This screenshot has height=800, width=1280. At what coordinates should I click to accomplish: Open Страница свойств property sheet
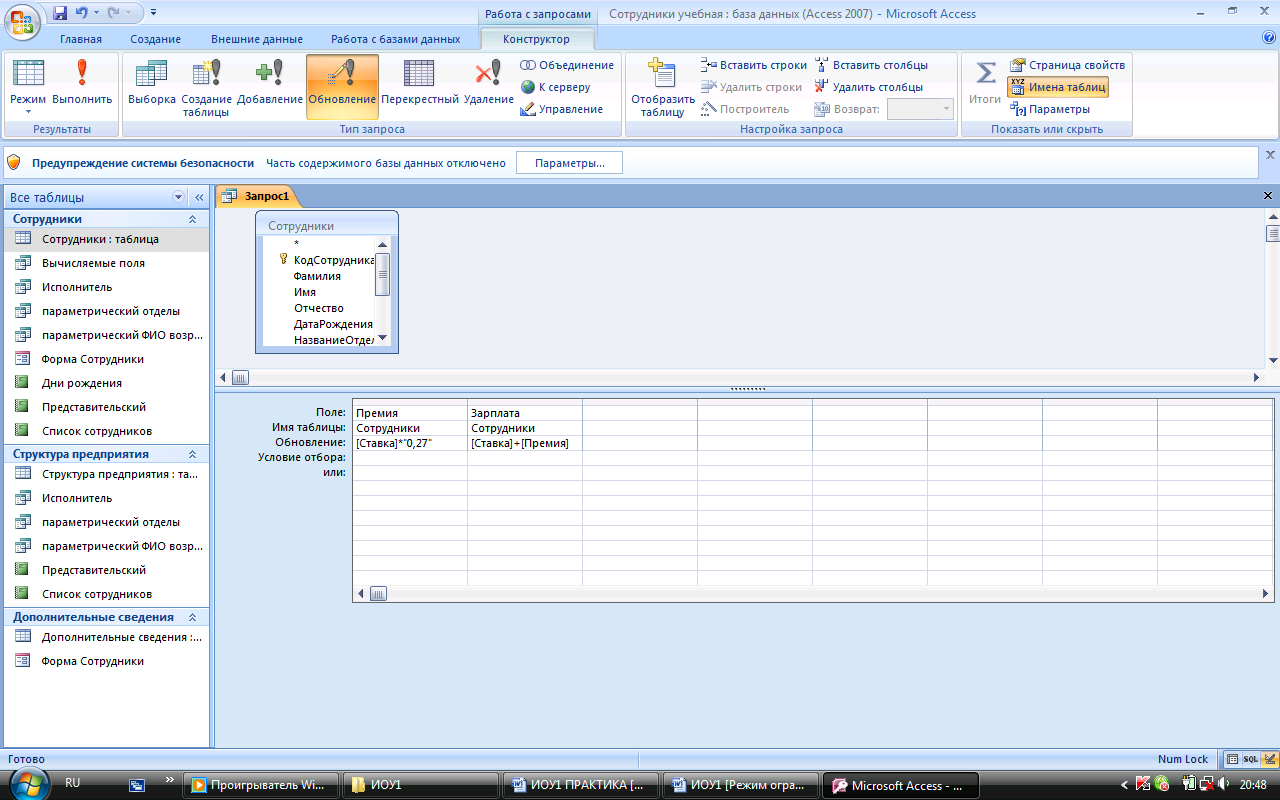(x=1067, y=65)
